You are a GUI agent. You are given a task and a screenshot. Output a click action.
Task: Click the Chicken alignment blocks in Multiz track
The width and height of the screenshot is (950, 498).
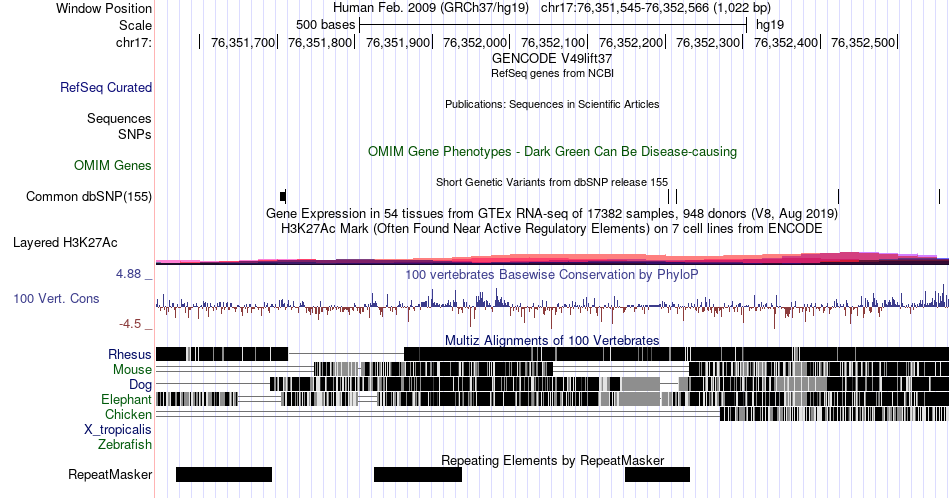834,414
